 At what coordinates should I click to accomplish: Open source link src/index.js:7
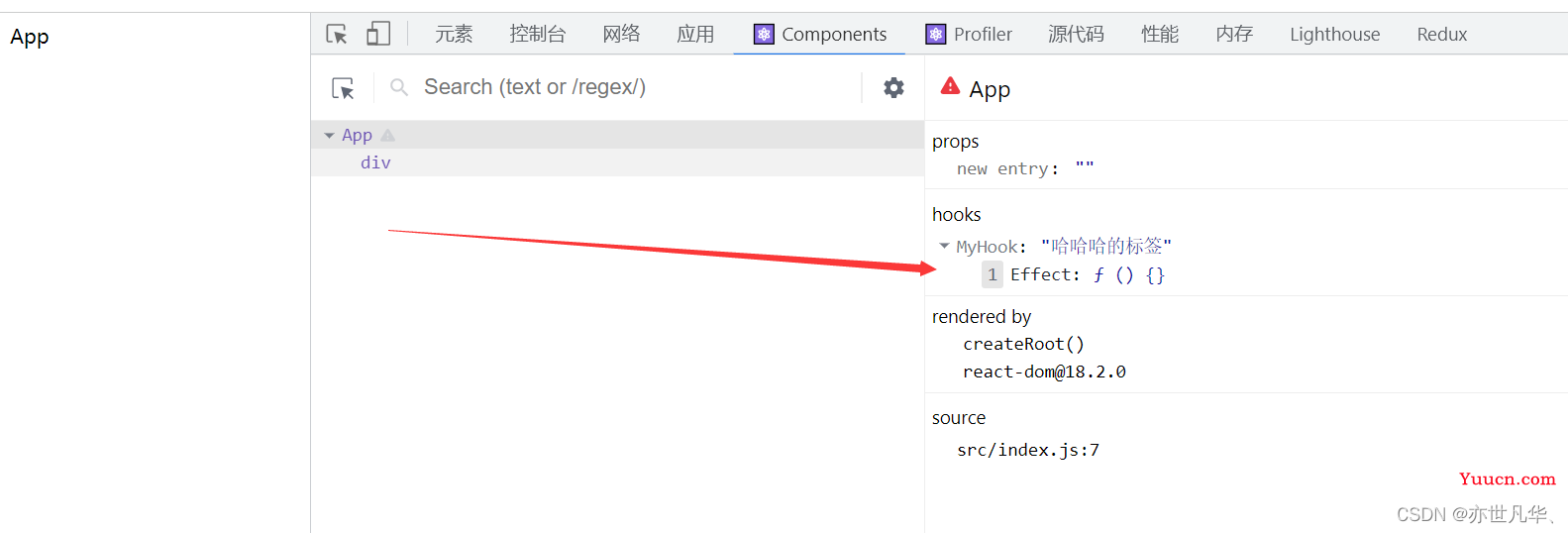pos(1027,450)
